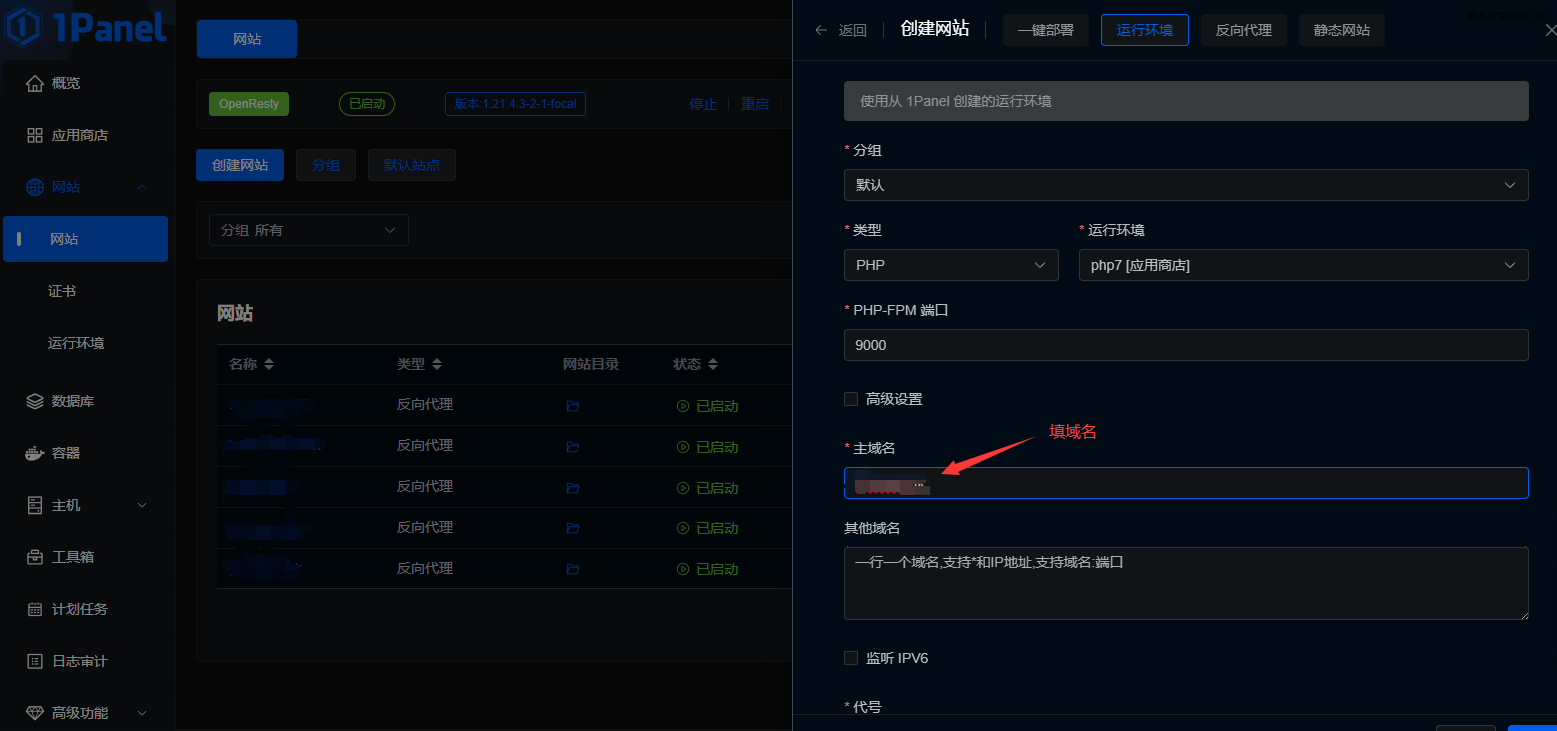The image size is (1557, 731).
Task: Click the OpenResty 已启动 status badge
Action: [x=367, y=104]
